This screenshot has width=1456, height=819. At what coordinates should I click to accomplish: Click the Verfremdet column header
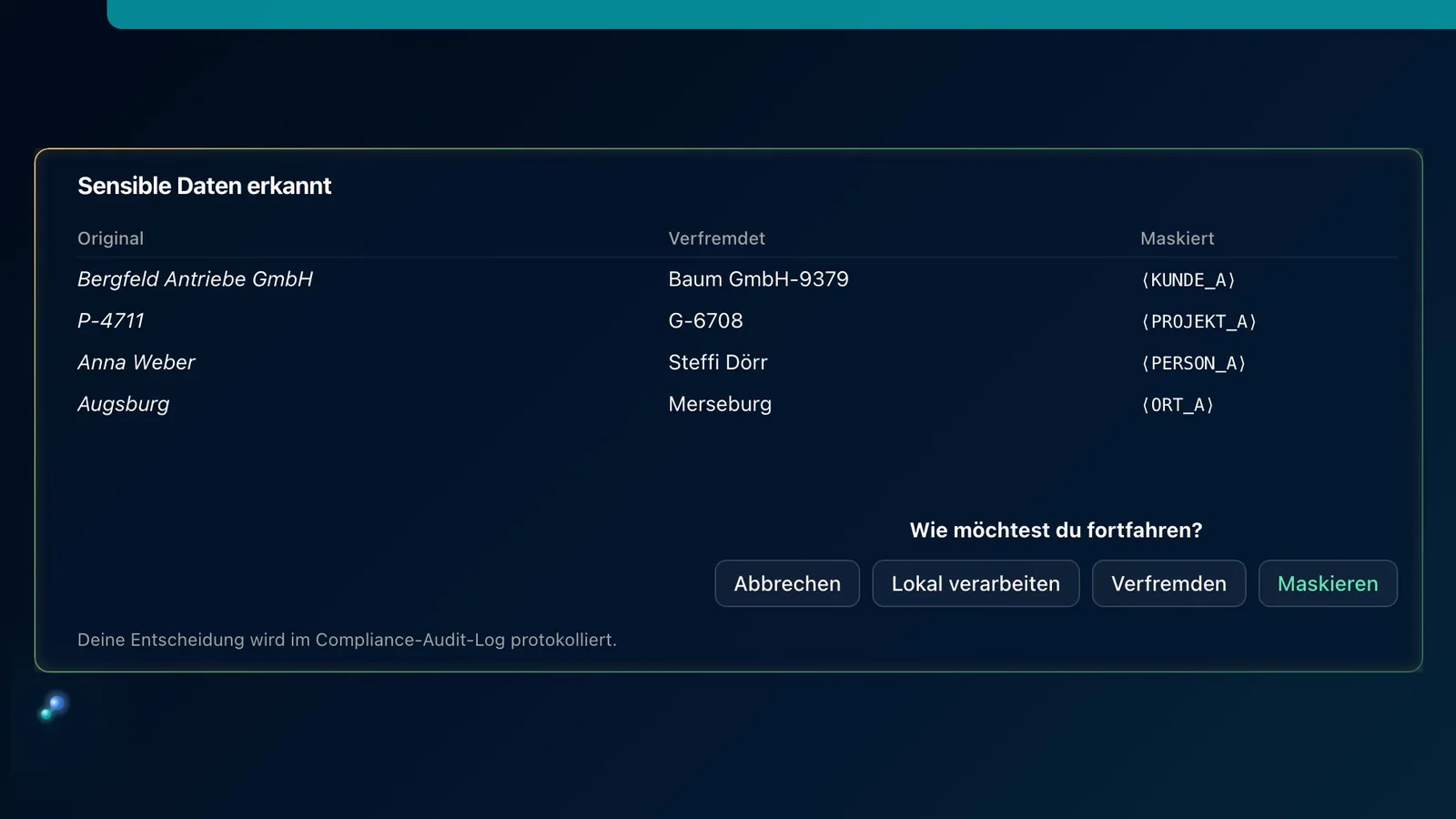[716, 238]
